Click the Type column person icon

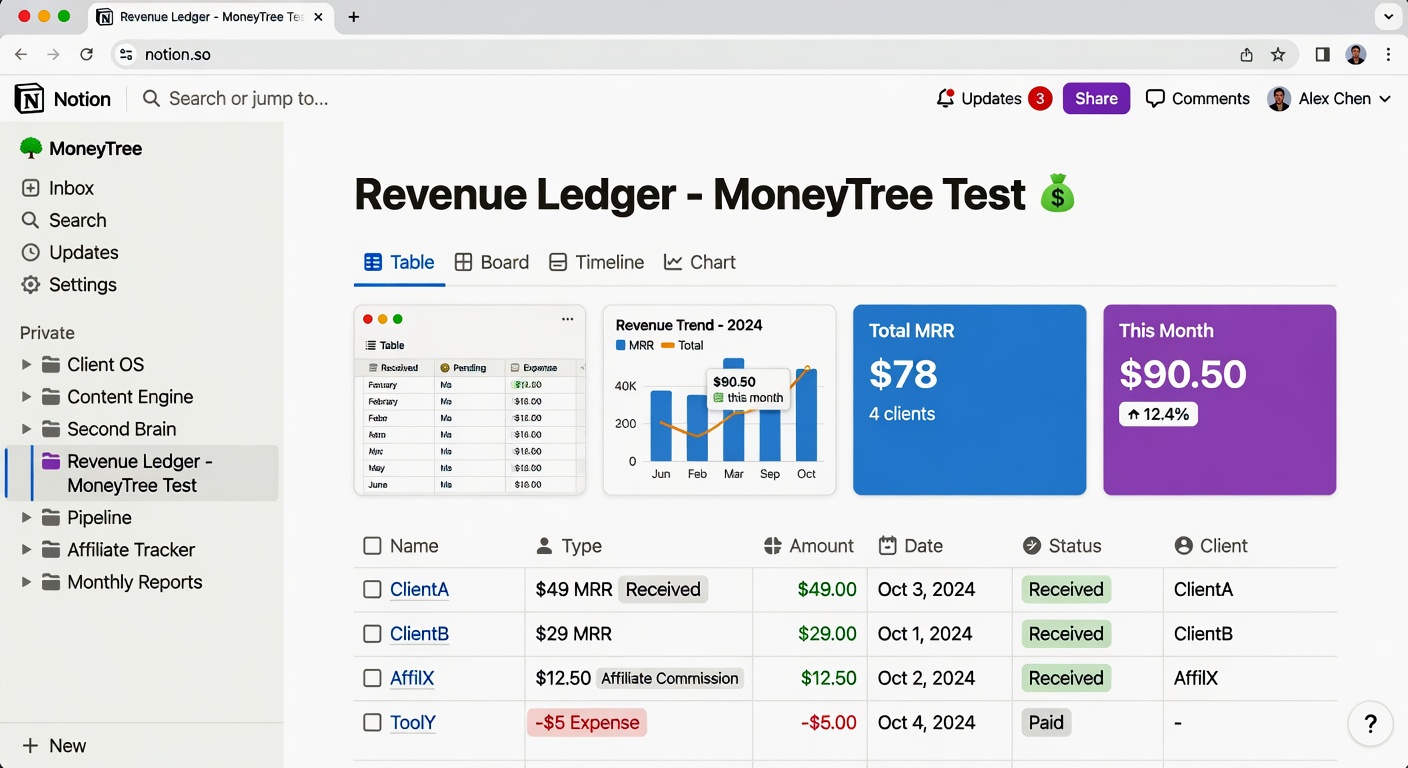544,546
